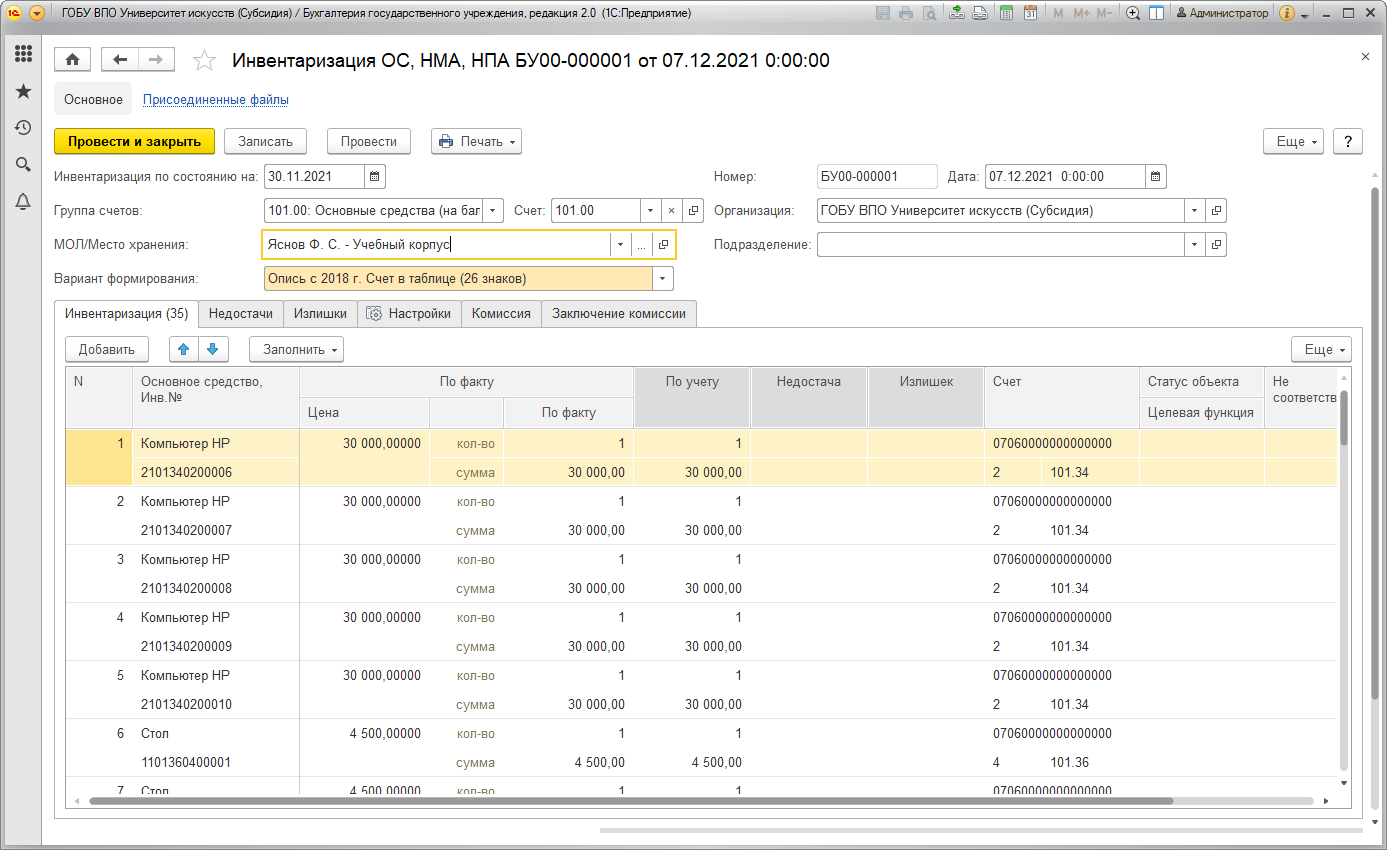
Task: Click the Провести button
Action: point(369,142)
